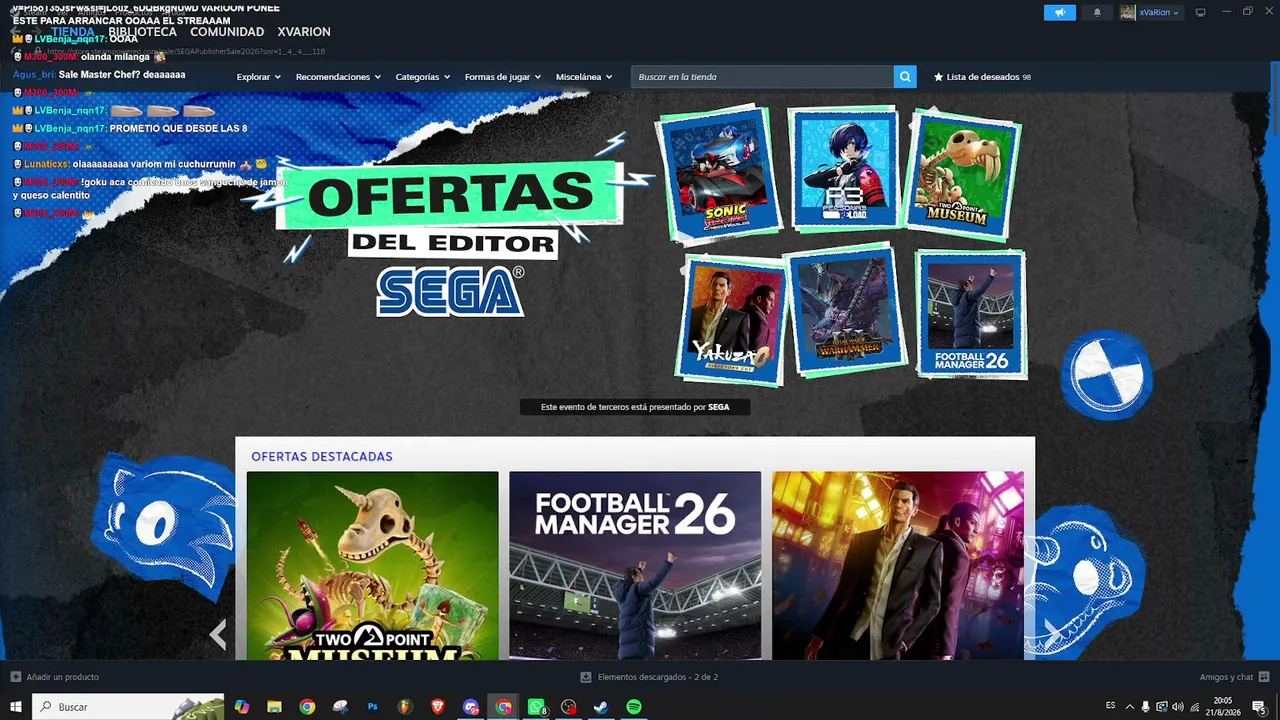
Task: Open the XVARION profile tab
Action: 304,32
